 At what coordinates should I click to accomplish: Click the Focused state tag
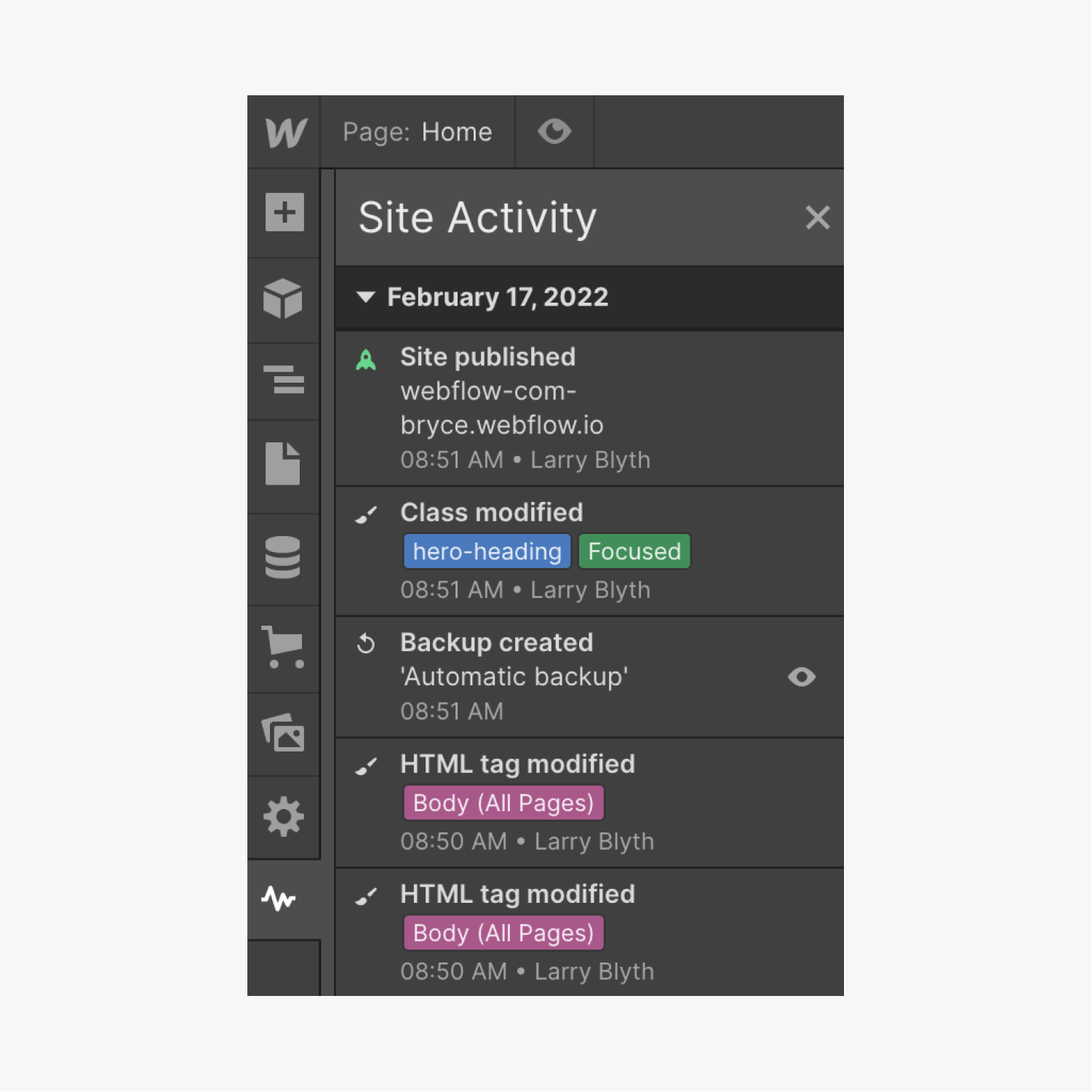[x=634, y=551]
